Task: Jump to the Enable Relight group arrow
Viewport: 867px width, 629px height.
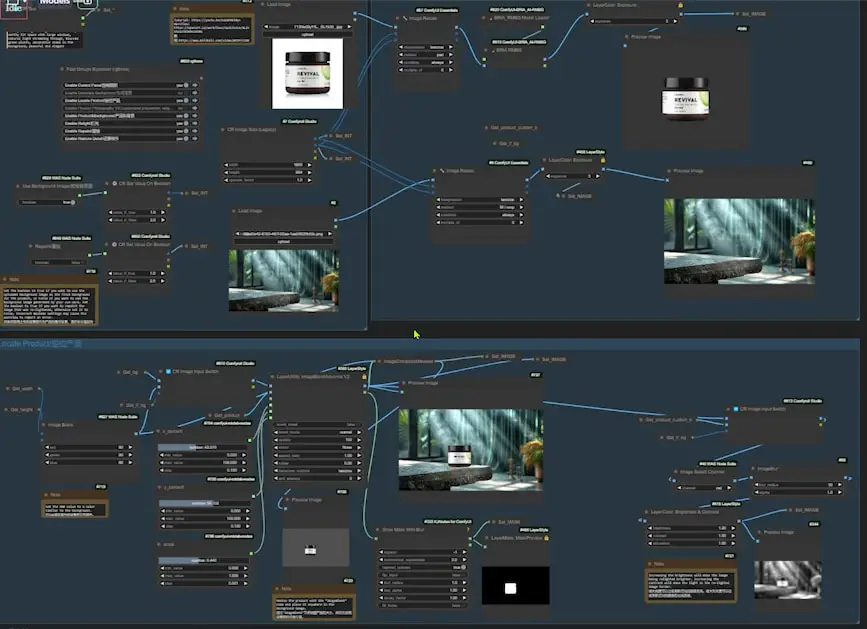Action: (195, 123)
